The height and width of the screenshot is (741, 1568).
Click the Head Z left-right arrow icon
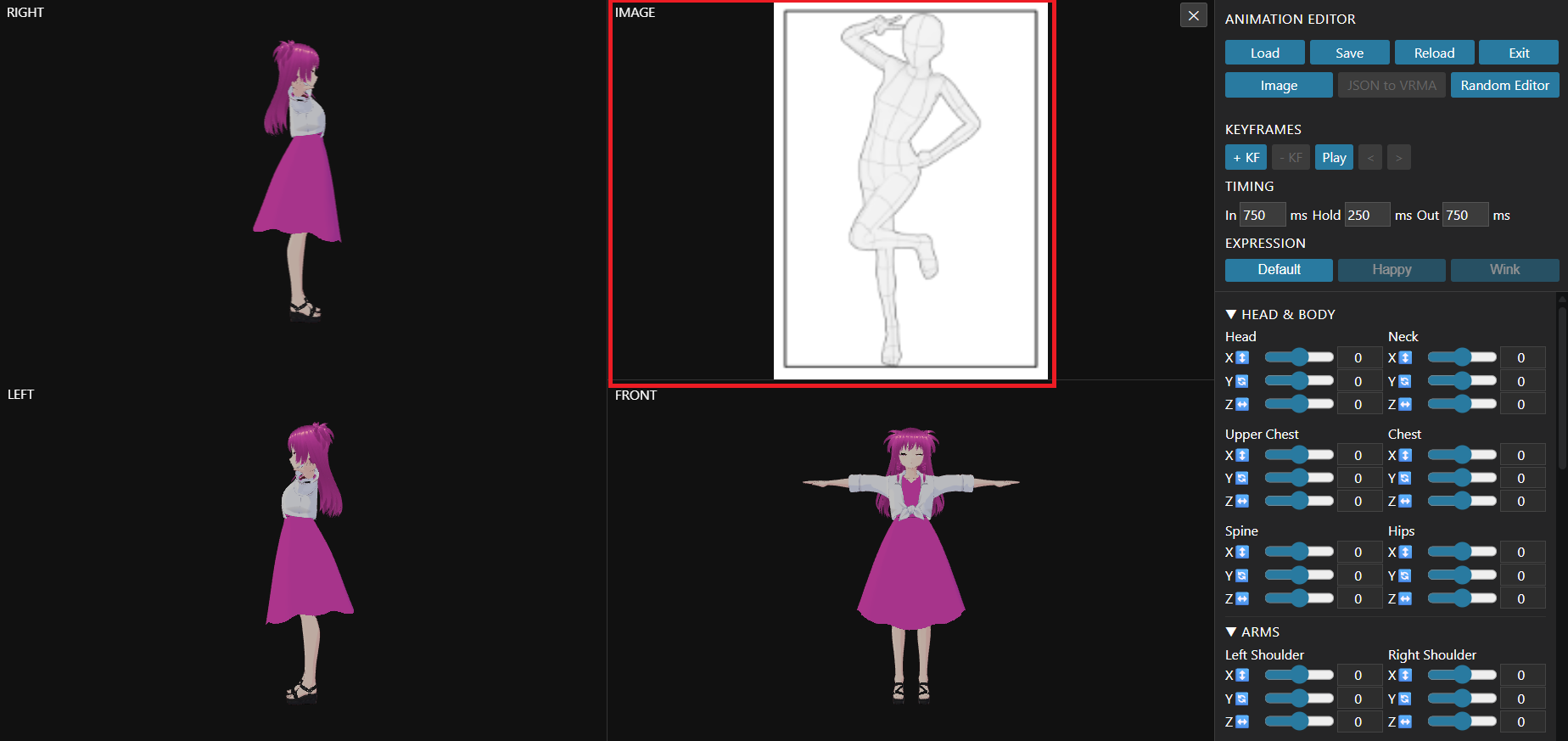1242,404
